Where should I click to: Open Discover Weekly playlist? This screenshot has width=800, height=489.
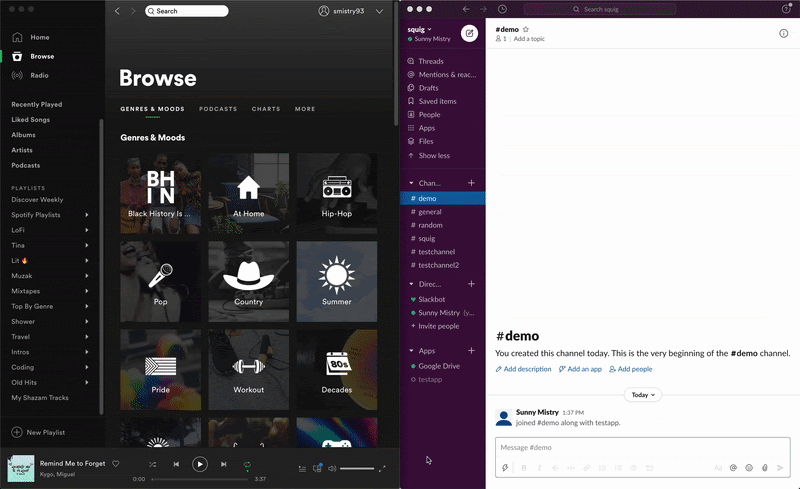click(37, 200)
